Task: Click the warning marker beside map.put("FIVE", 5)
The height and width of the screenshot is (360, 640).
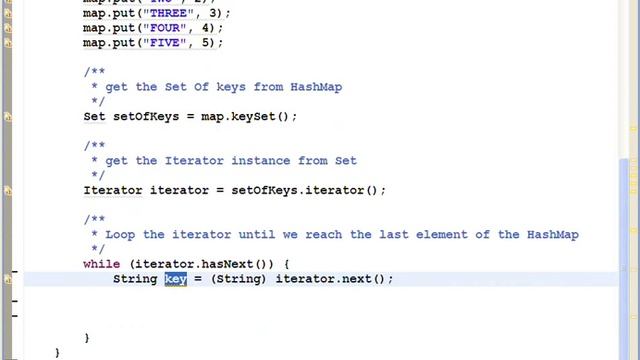Action: coord(8,42)
